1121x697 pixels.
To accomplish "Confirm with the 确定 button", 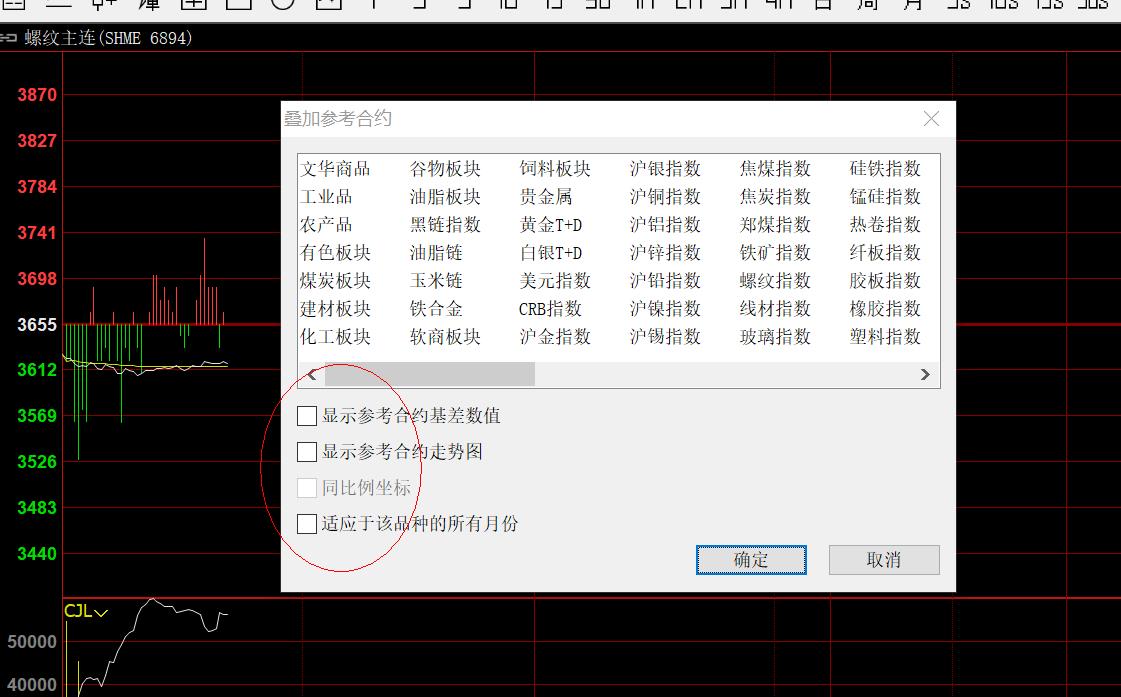I will click(751, 560).
